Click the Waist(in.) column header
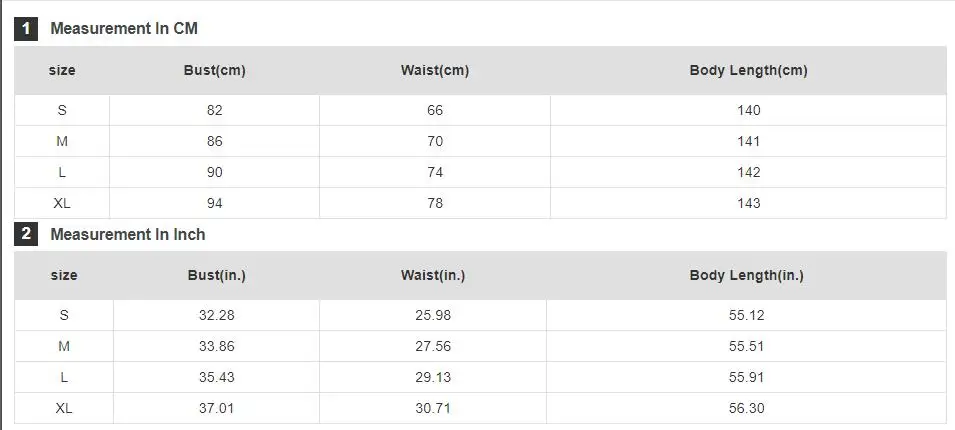 coord(433,275)
